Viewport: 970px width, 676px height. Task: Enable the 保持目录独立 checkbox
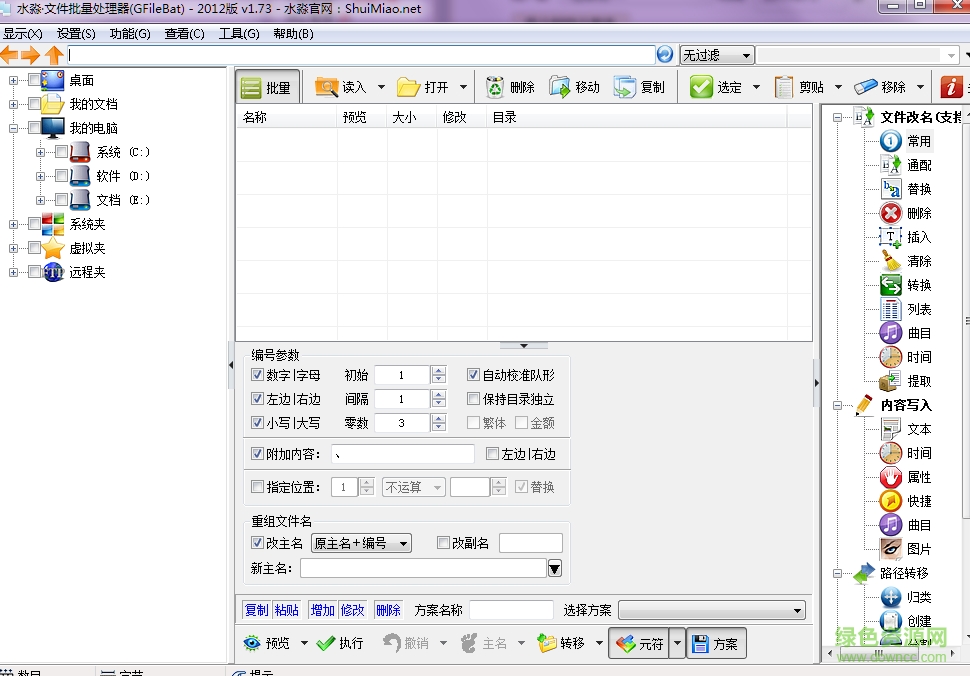pos(474,399)
